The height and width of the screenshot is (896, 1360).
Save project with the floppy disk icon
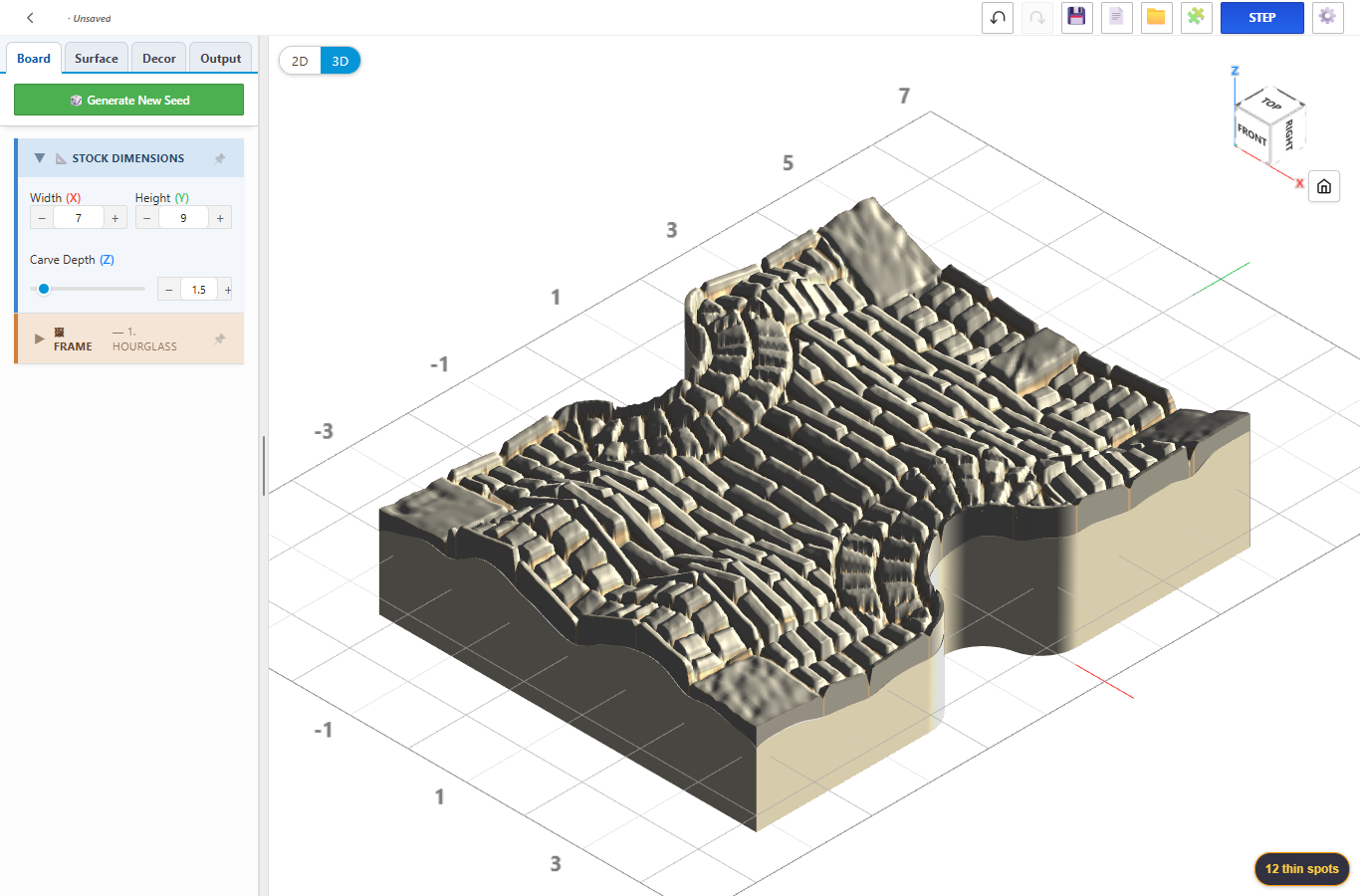click(1076, 18)
